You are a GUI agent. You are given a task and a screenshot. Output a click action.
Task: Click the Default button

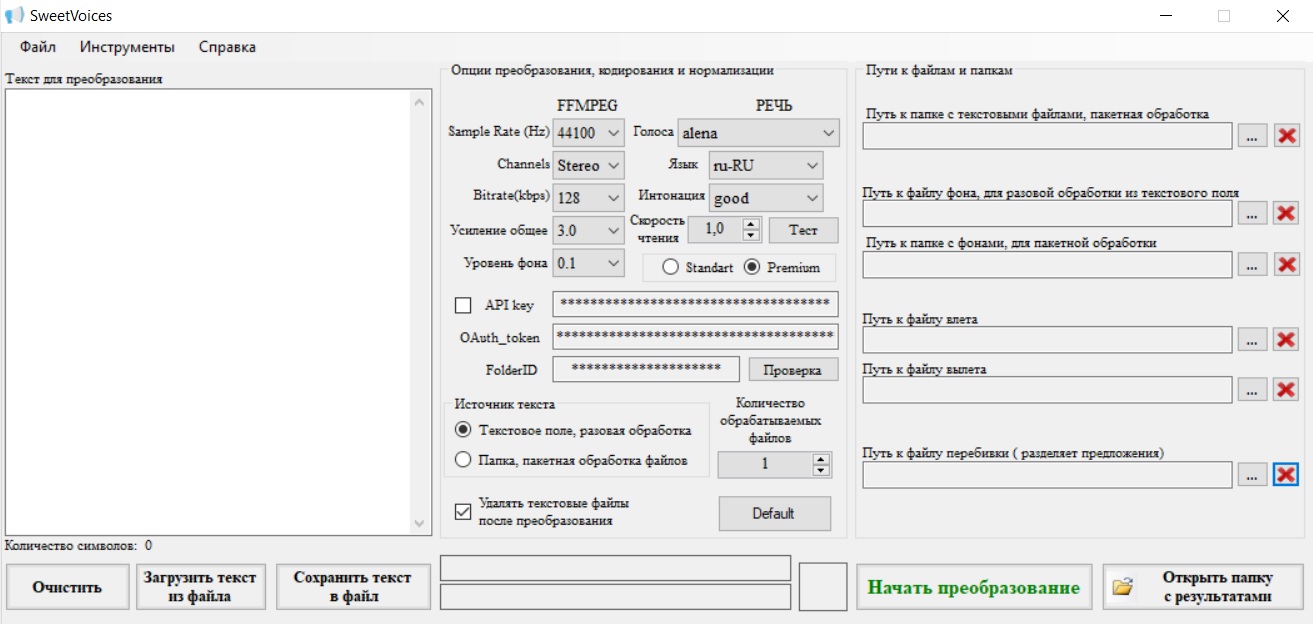pos(774,513)
